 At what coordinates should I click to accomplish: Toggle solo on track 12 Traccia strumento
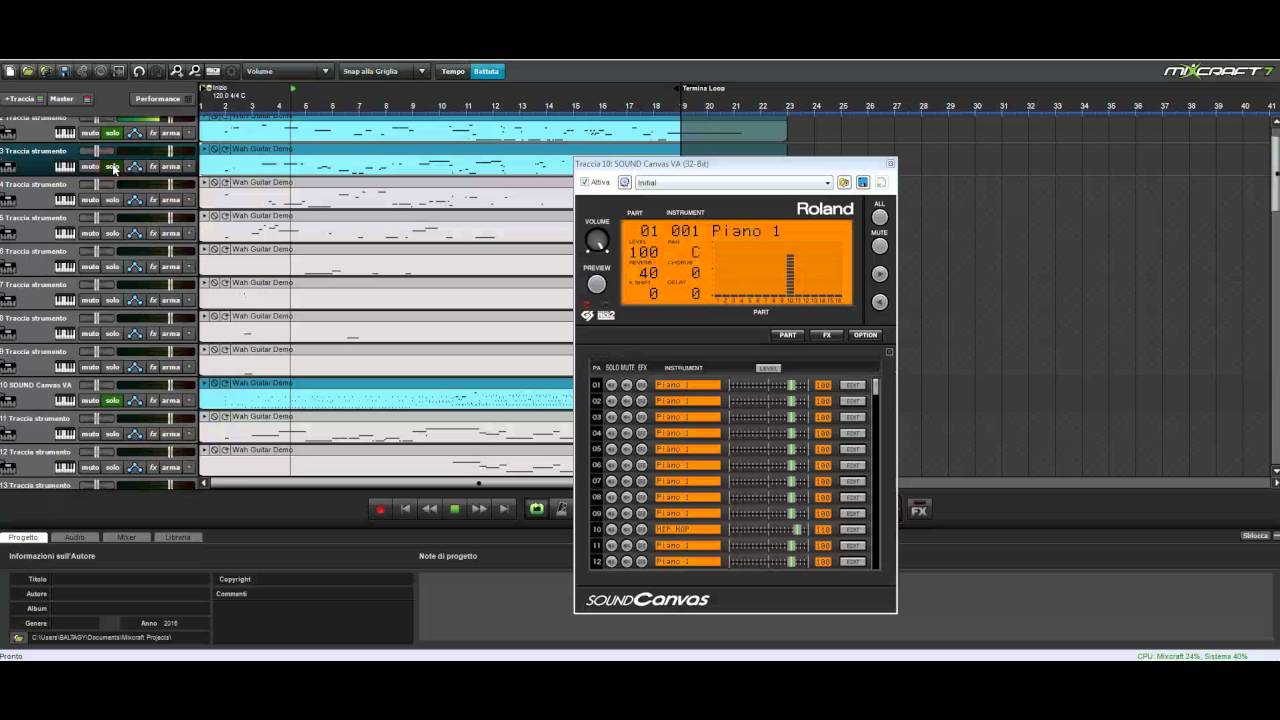tap(112, 467)
